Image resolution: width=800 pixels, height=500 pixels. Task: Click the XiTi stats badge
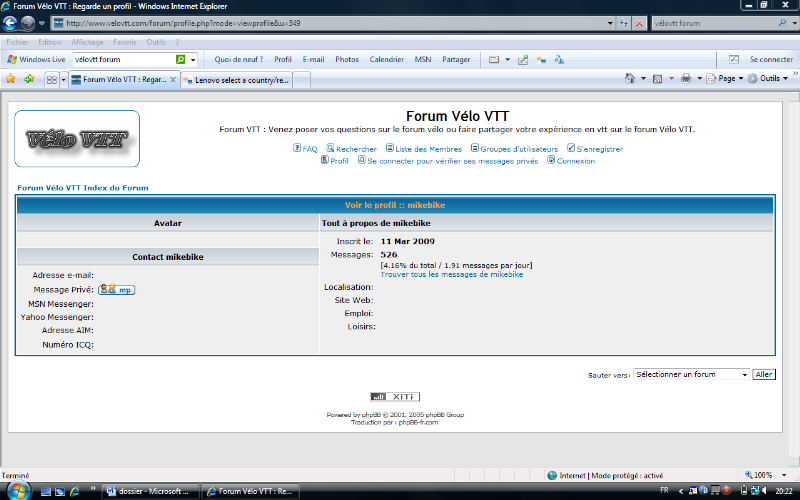pyautogui.click(x=395, y=396)
